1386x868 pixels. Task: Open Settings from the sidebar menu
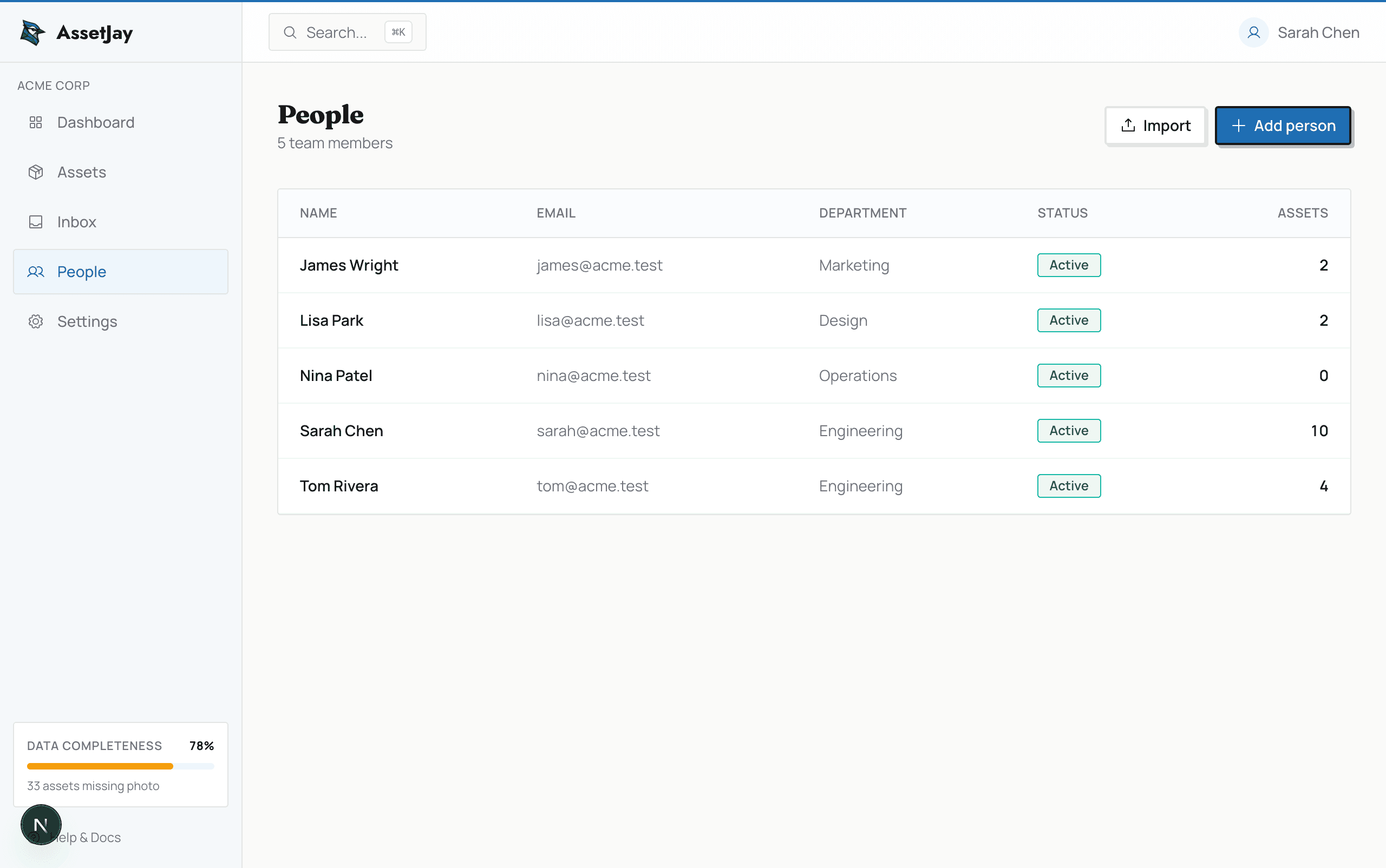(87, 321)
